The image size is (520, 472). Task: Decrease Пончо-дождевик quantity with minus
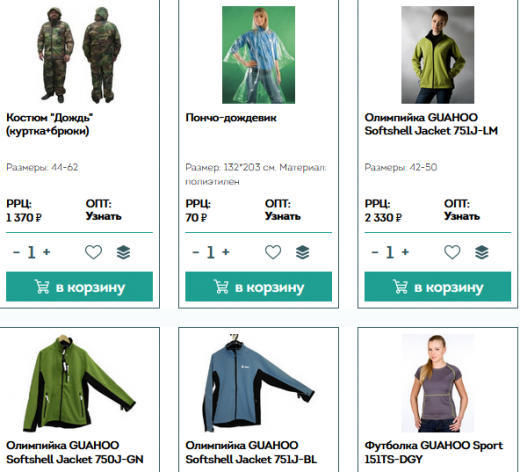(x=196, y=252)
